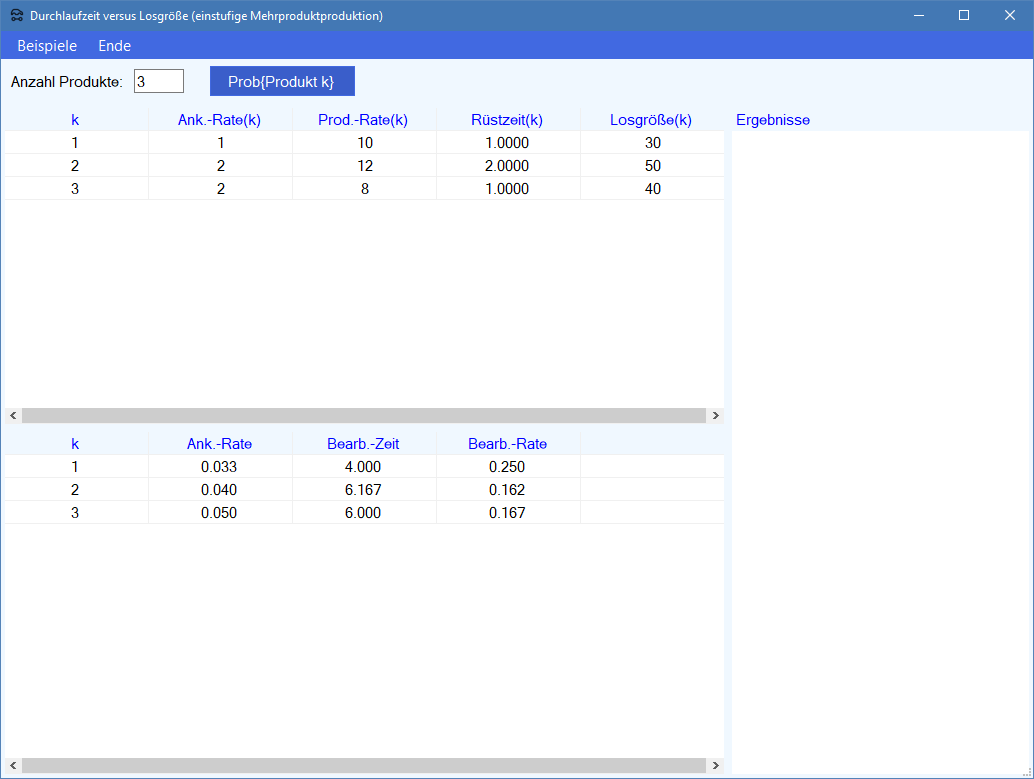
Task: Click the Ank.-Rate(k) column header
Action: click(x=219, y=120)
